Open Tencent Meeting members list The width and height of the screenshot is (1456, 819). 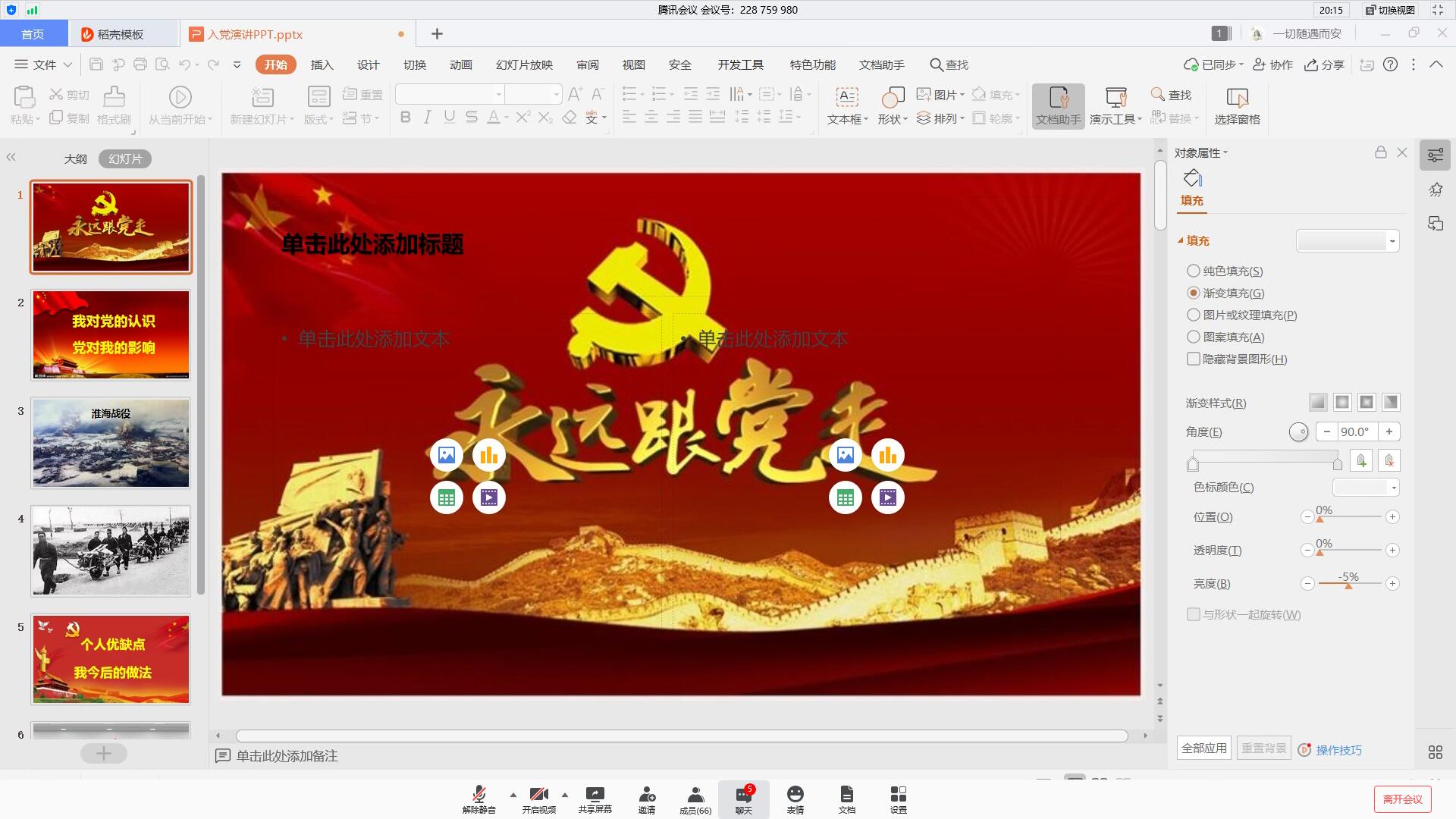click(695, 799)
